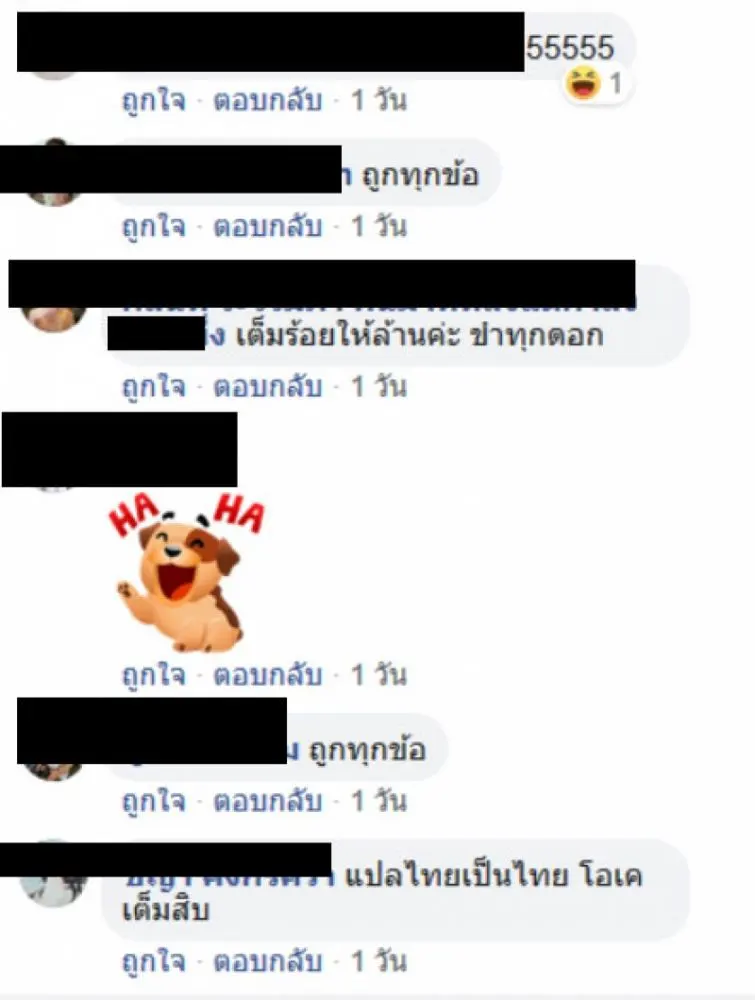Click the reaction count number 1
755x1000 pixels.
[615, 84]
